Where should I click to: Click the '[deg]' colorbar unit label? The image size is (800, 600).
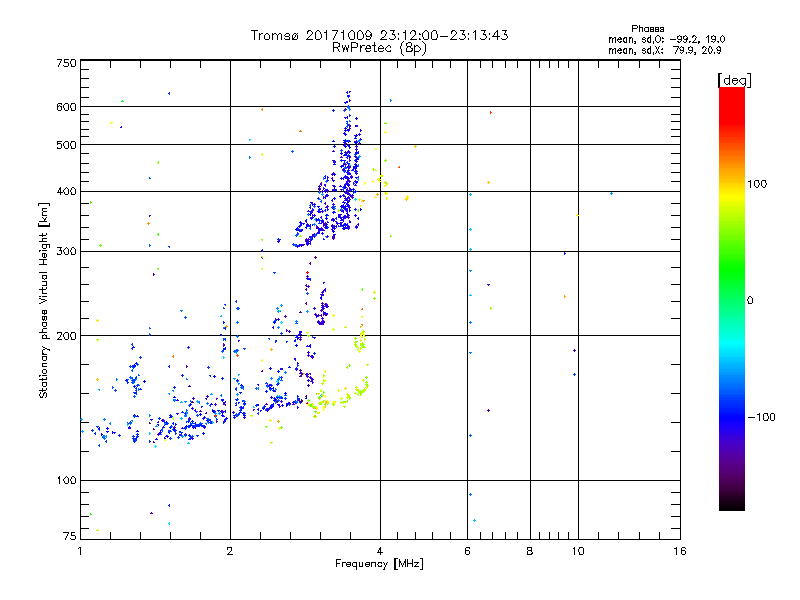coord(734,80)
